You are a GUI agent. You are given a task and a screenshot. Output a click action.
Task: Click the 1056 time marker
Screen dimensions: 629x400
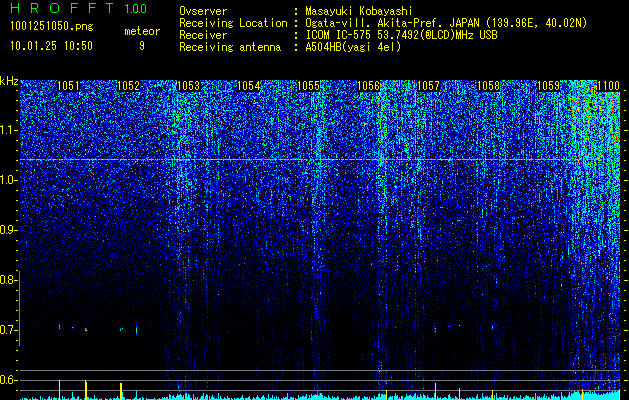click(368, 86)
